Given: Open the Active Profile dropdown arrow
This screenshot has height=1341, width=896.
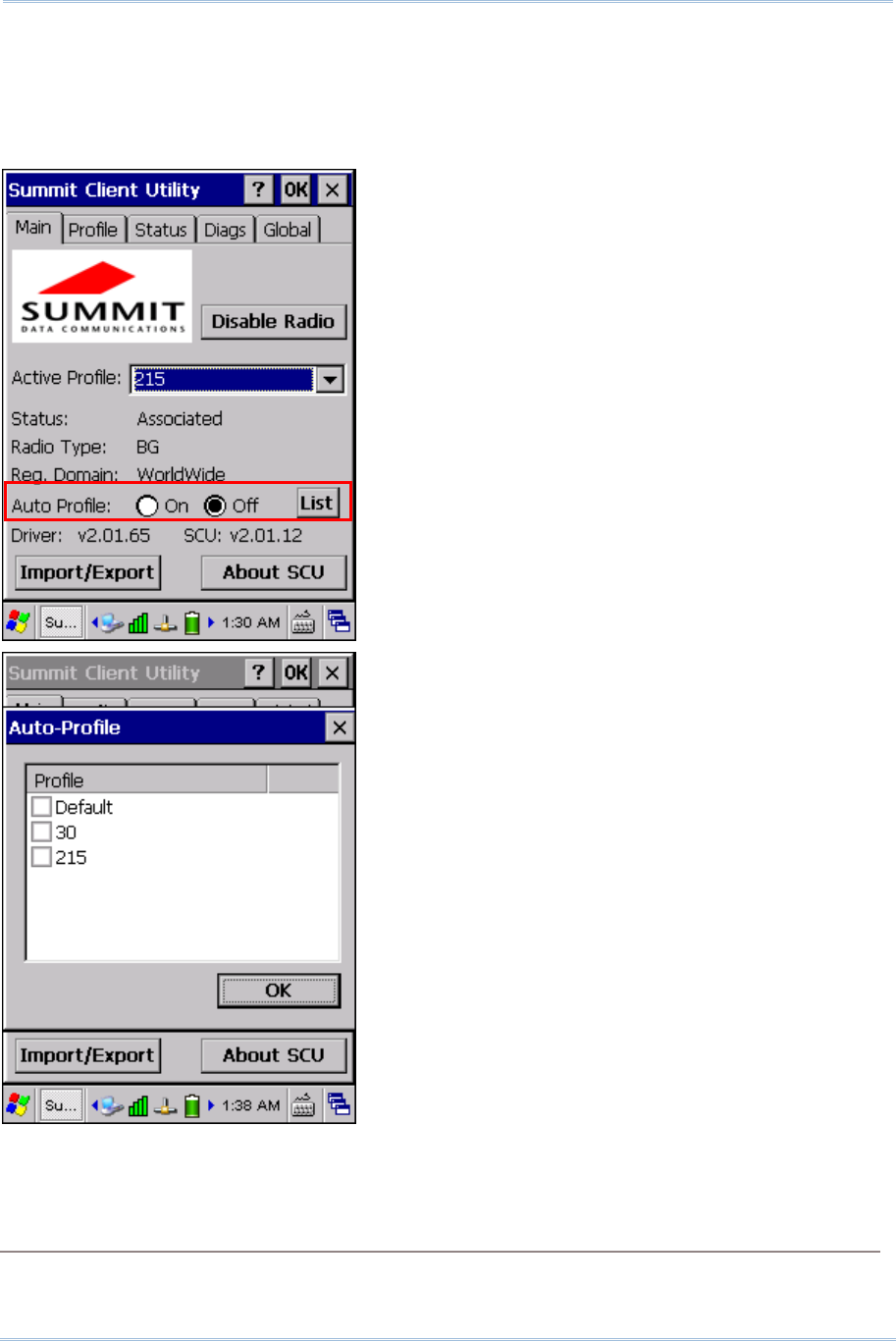Looking at the screenshot, I should click(x=332, y=379).
